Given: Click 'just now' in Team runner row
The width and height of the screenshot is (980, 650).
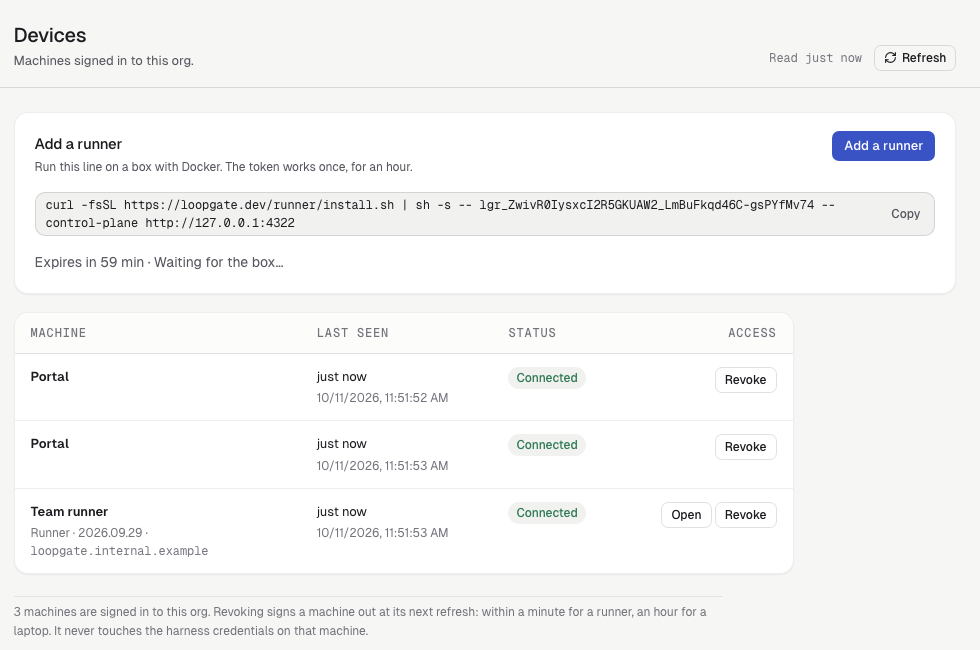Looking at the screenshot, I should coord(341,512).
